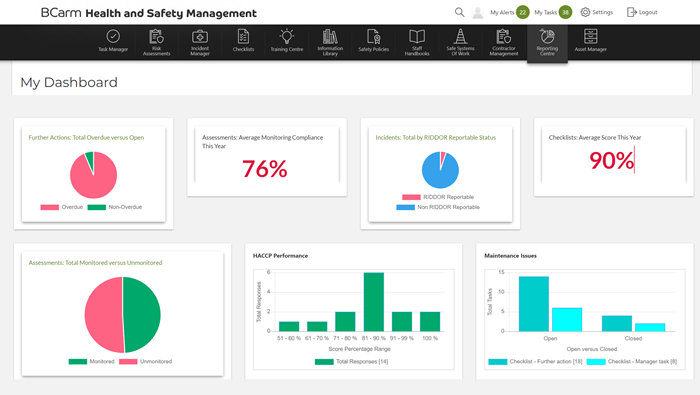The height and width of the screenshot is (395, 700).
Task: Toggle the Total Responses [14] legend swatch
Action: click(x=324, y=362)
